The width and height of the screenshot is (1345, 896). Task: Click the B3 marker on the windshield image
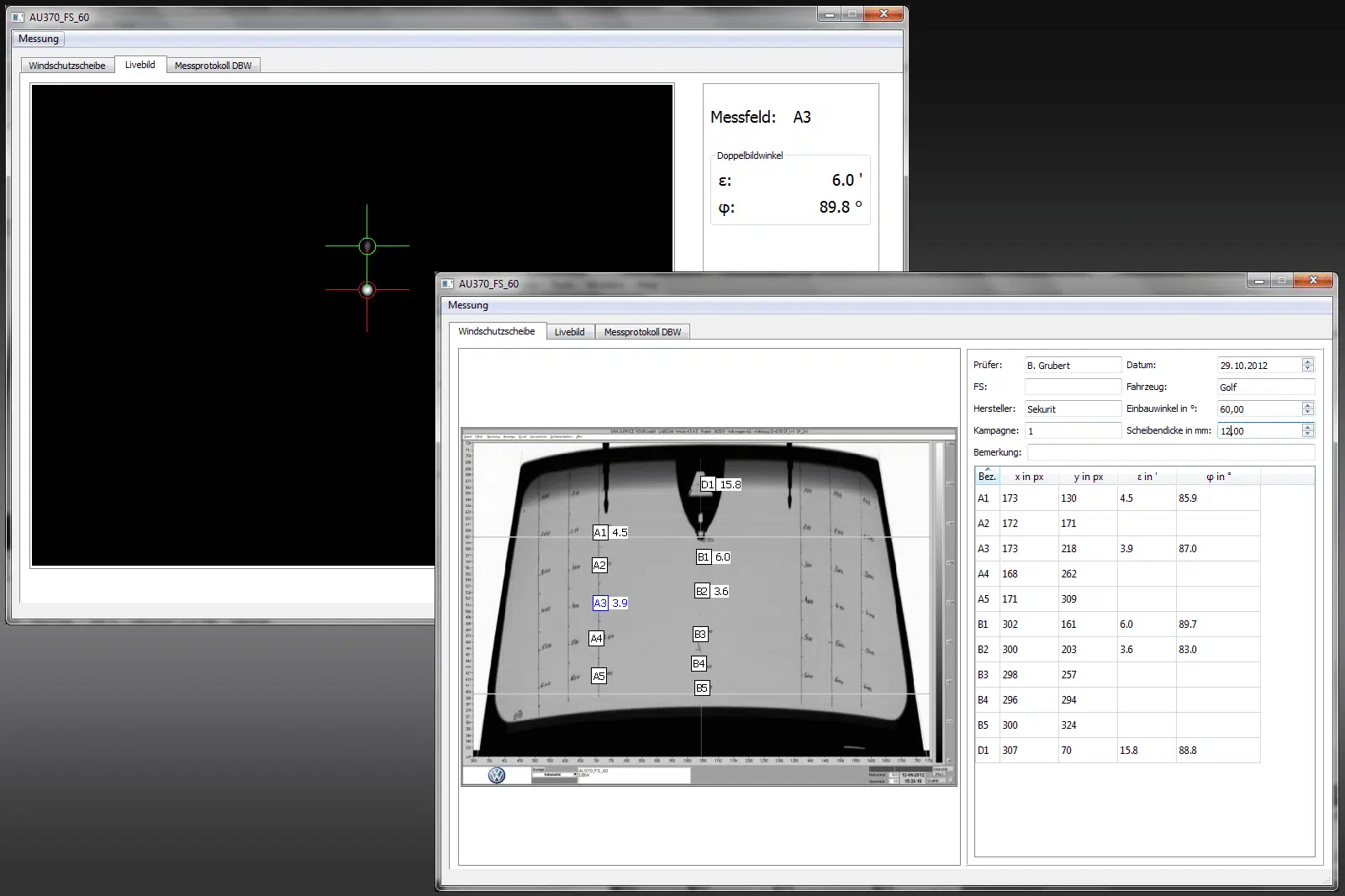coord(699,635)
